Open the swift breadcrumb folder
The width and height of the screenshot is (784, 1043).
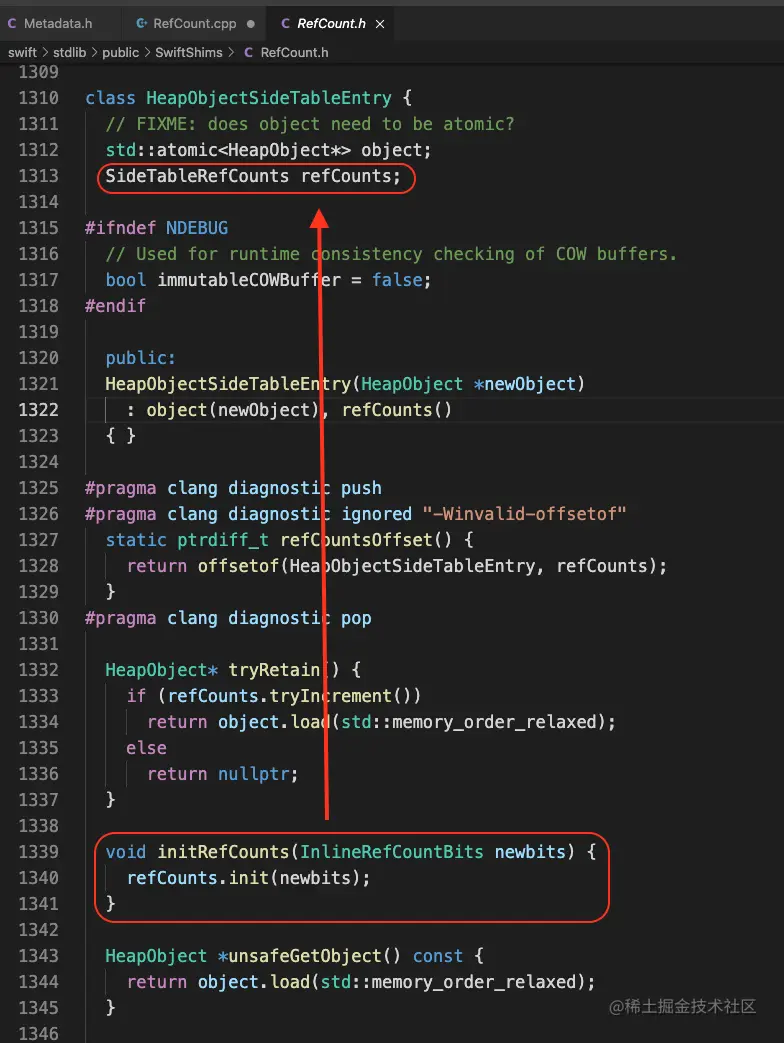pos(23,53)
